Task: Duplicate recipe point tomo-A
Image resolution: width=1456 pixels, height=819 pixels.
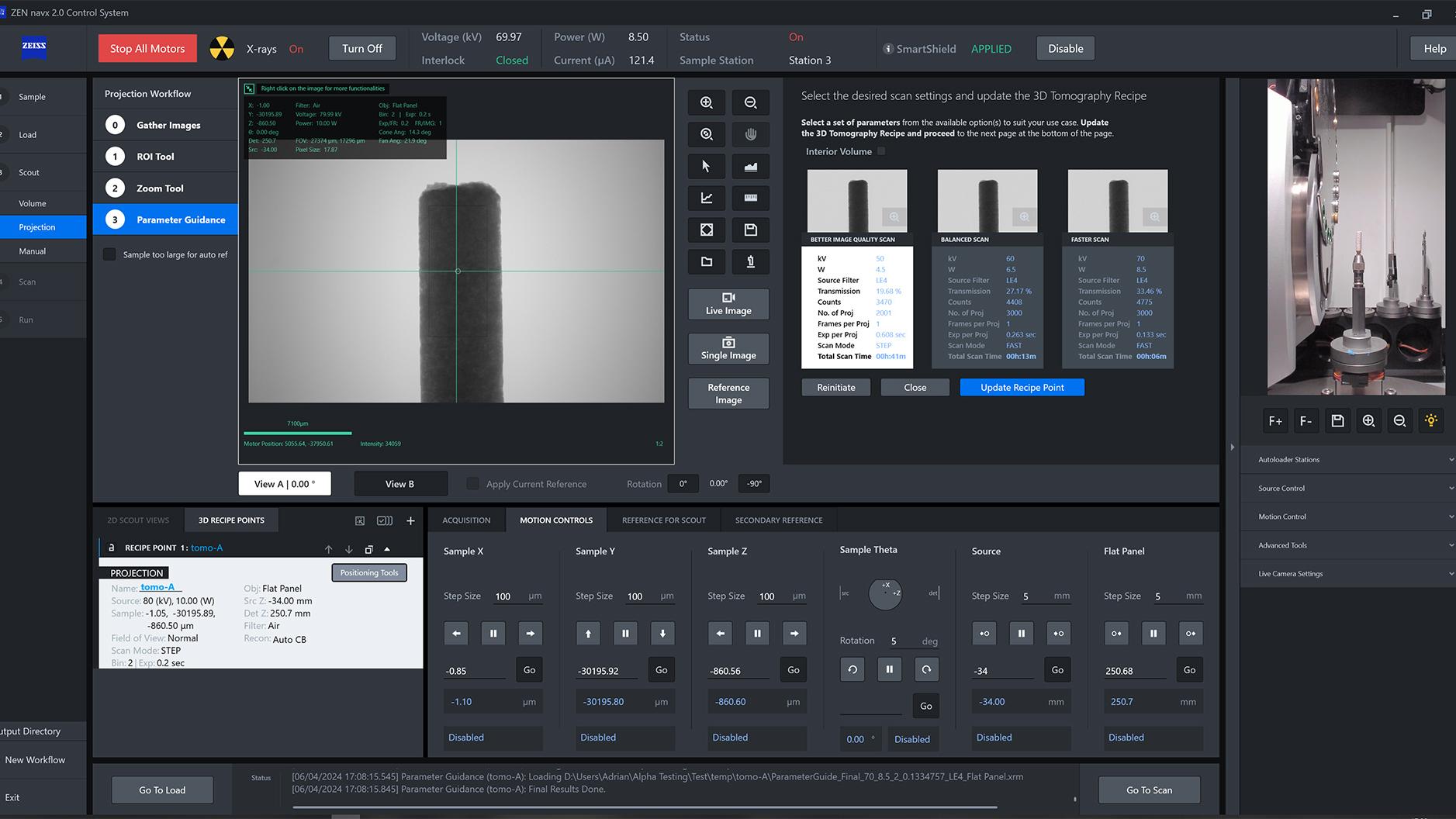Action: 369,548
